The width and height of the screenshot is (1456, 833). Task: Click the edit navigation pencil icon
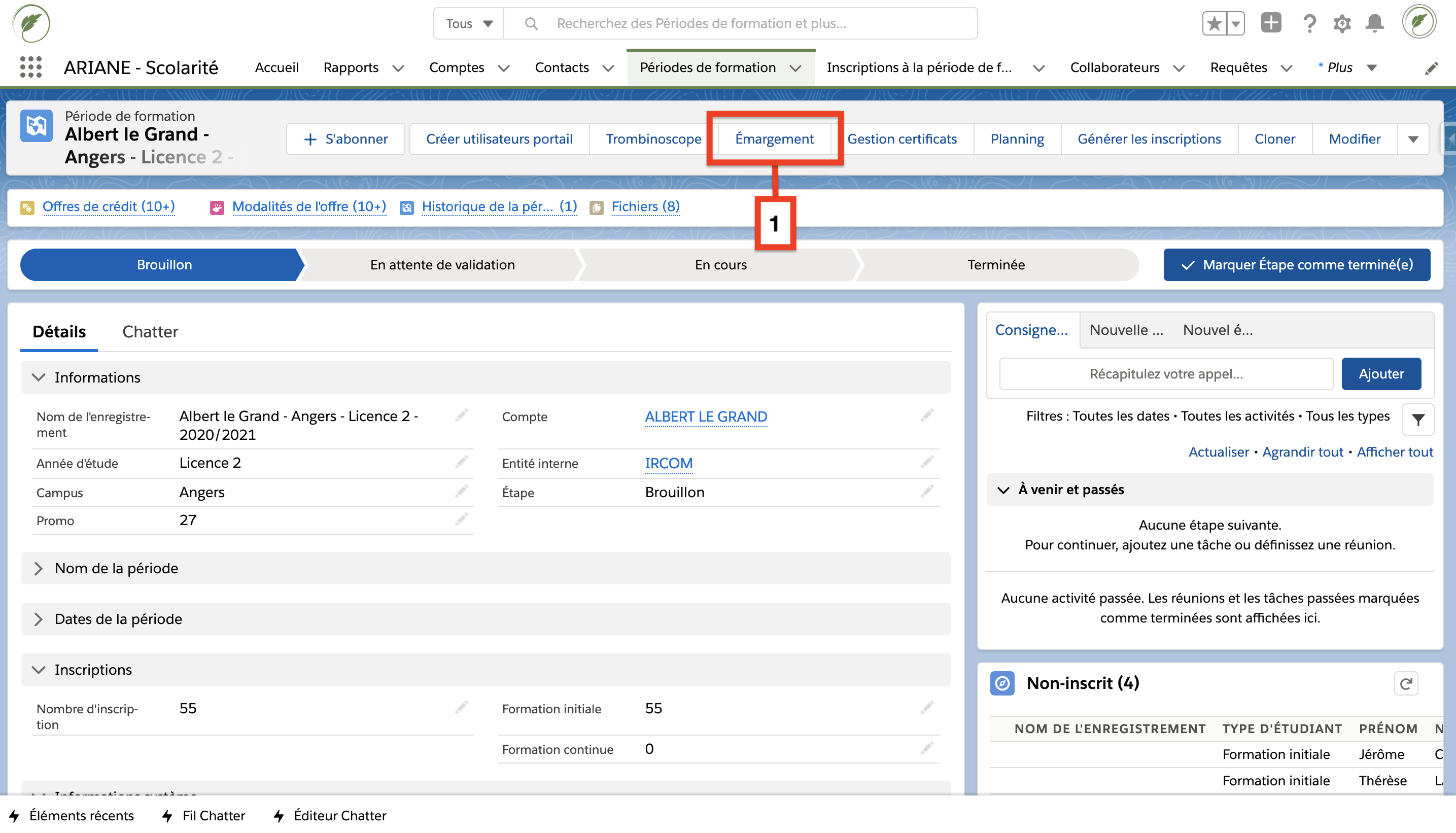(x=1431, y=68)
